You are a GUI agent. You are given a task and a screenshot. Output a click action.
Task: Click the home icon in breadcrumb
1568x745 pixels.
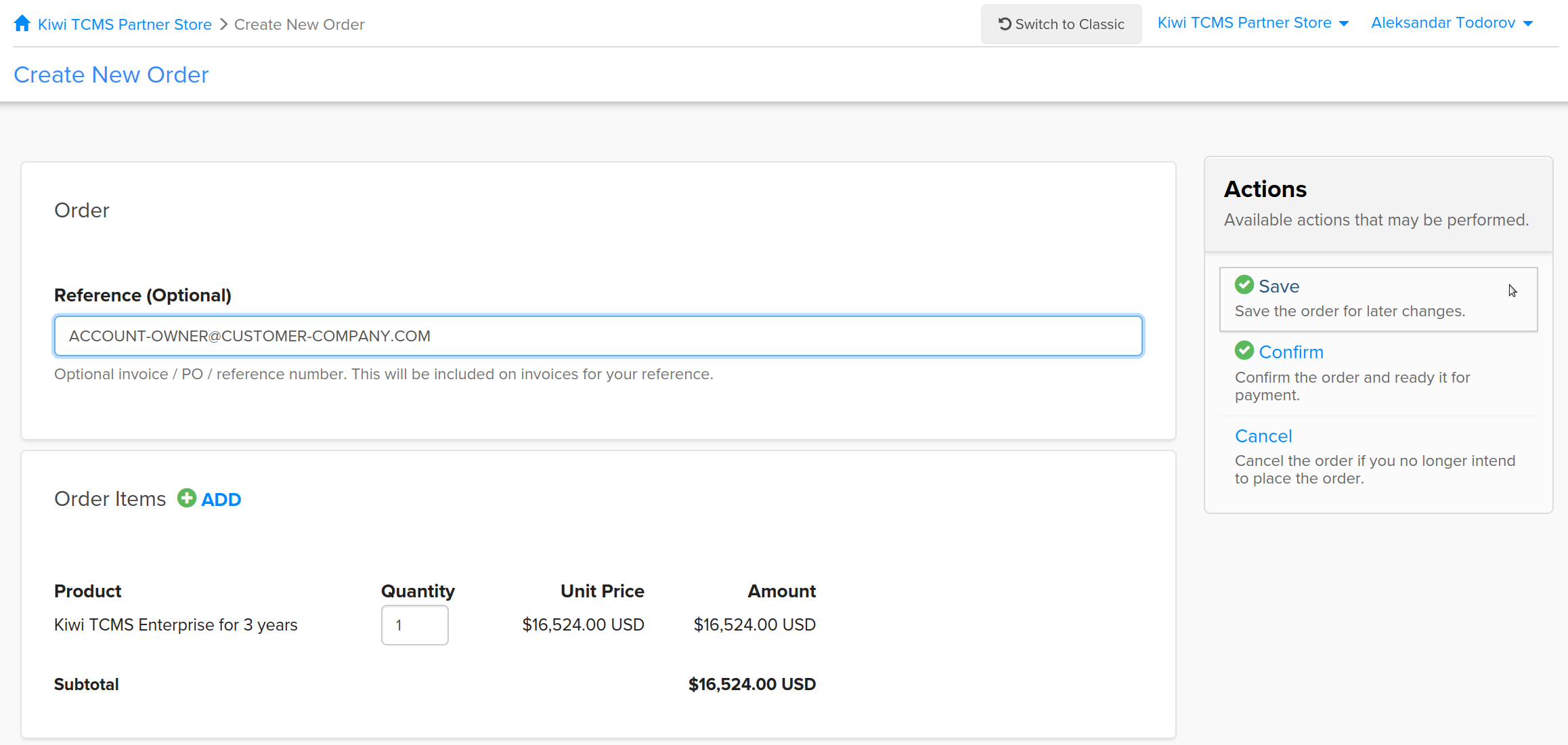coord(22,24)
